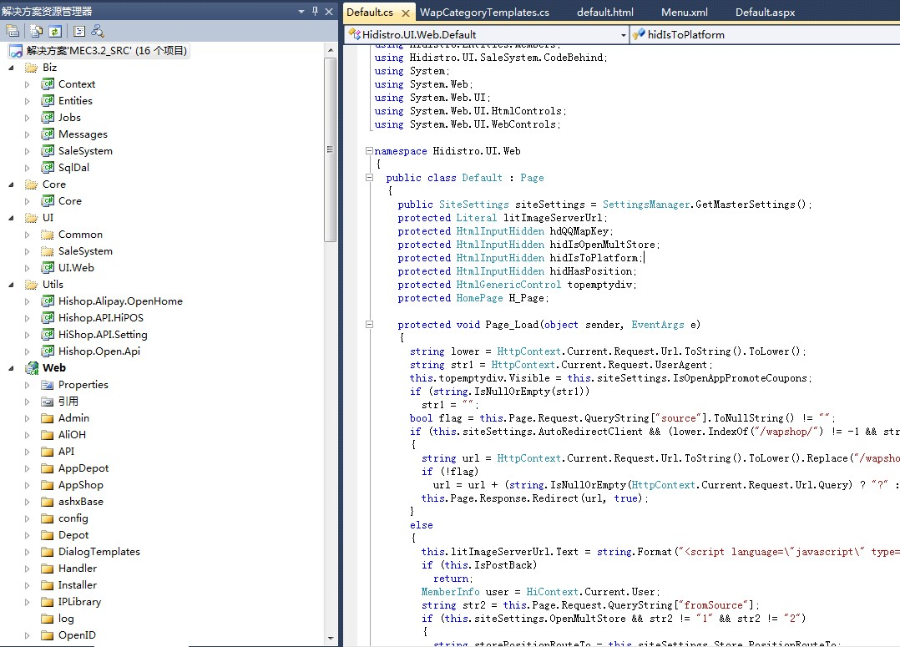Select the SqlDal project icon

[x=48, y=168]
